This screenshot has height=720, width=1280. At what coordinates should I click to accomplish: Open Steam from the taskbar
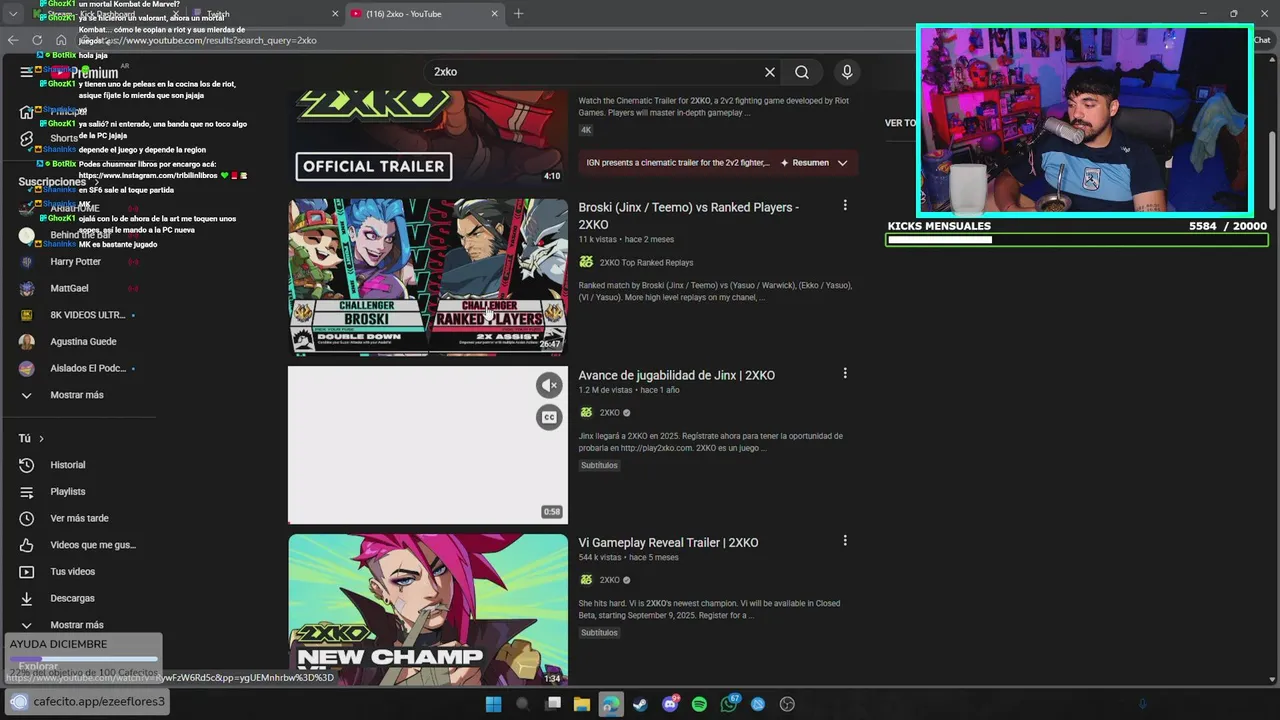coord(640,704)
